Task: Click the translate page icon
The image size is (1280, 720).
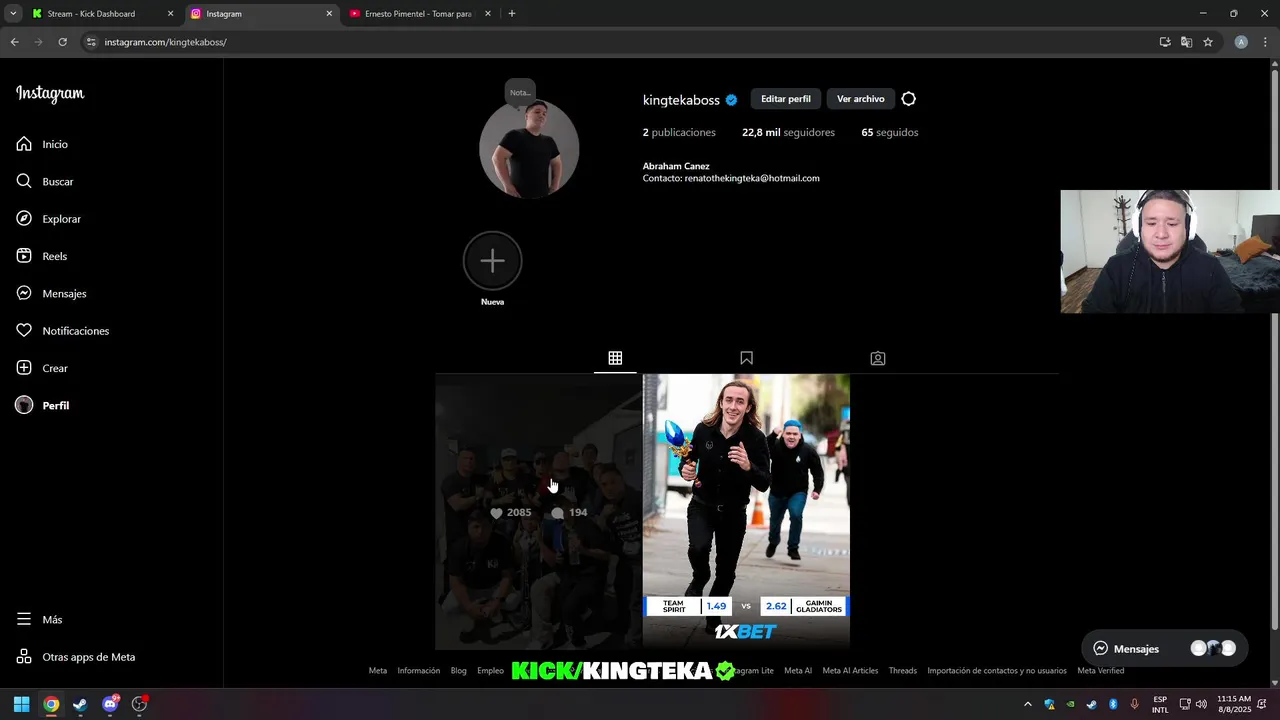Action: point(1186,42)
